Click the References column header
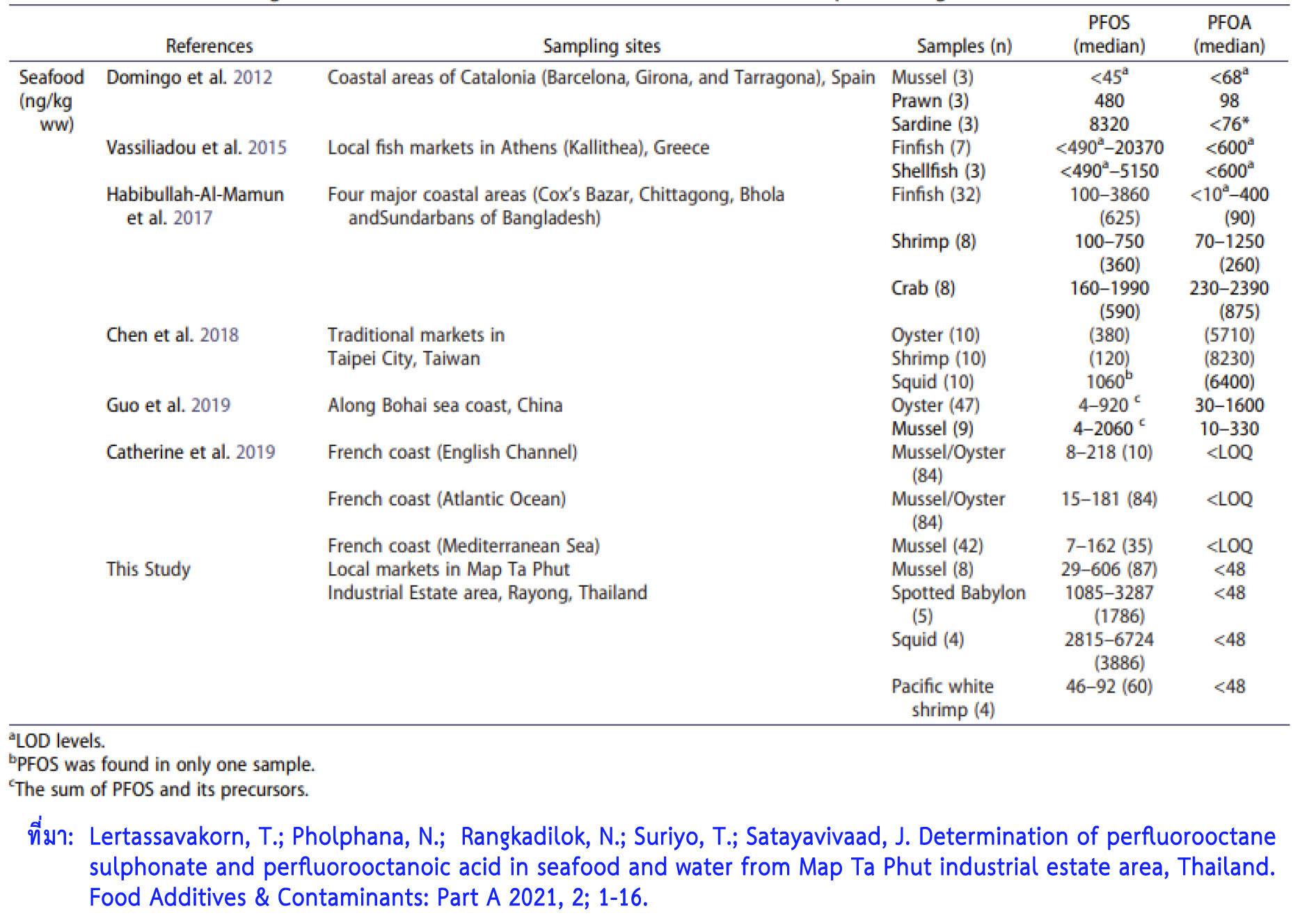 pyautogui.click(x=209, y=46)
